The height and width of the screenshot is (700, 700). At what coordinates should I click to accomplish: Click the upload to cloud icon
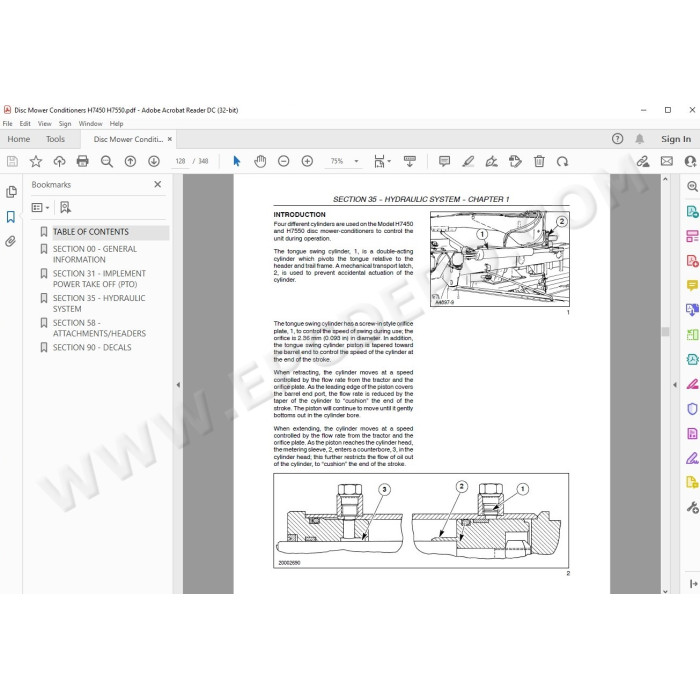tap(59, 161)
